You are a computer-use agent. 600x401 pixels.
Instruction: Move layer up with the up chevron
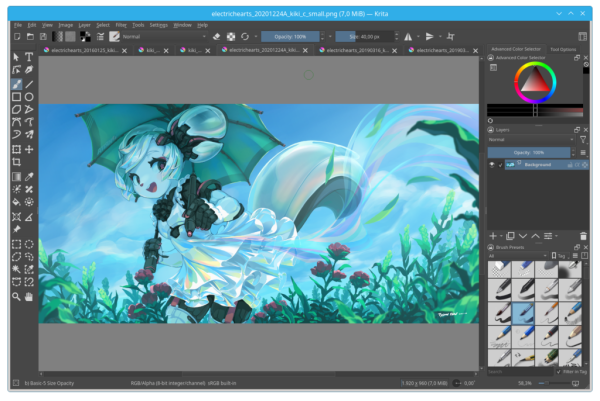click(x=535, y=236)
